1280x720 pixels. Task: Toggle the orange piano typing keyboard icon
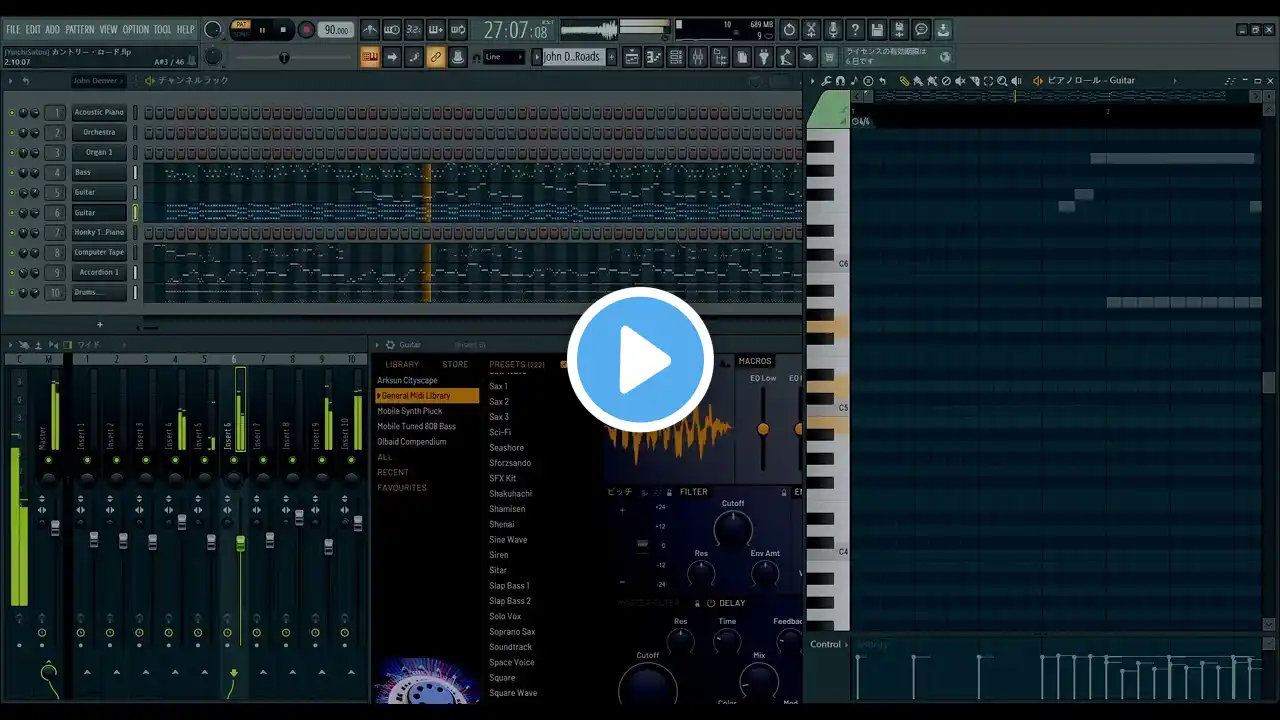pyautogui.click(x=370, y=57)
